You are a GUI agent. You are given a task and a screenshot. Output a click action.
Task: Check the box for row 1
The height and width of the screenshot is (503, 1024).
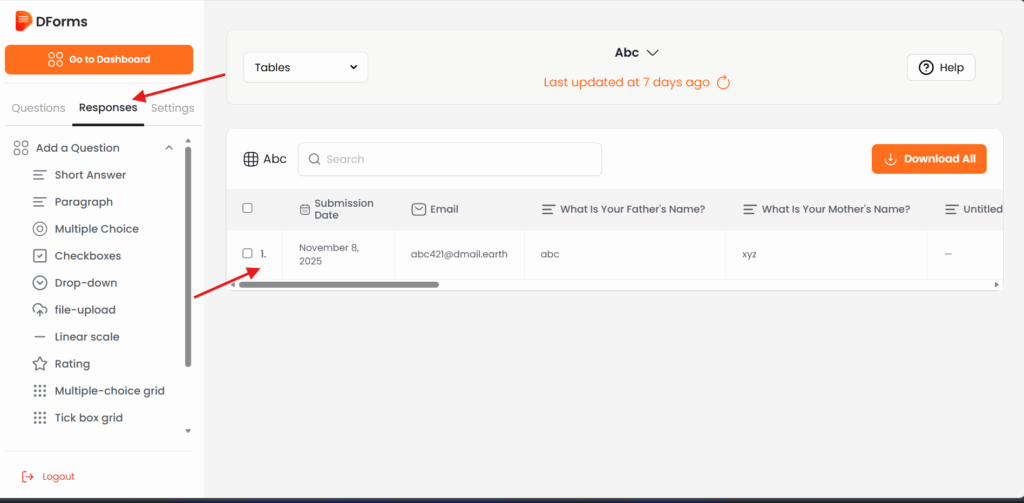point(247,253)
